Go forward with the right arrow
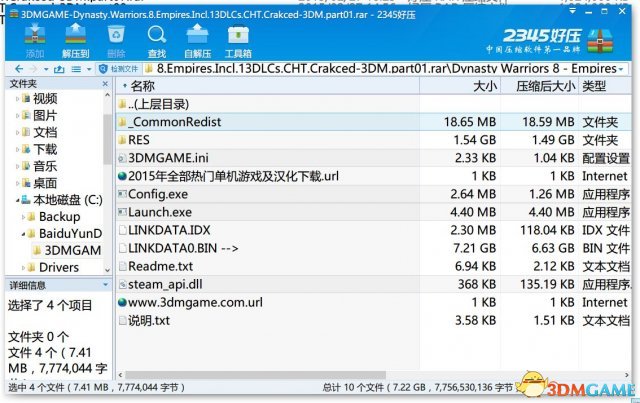640x403 pixels. 34,69
